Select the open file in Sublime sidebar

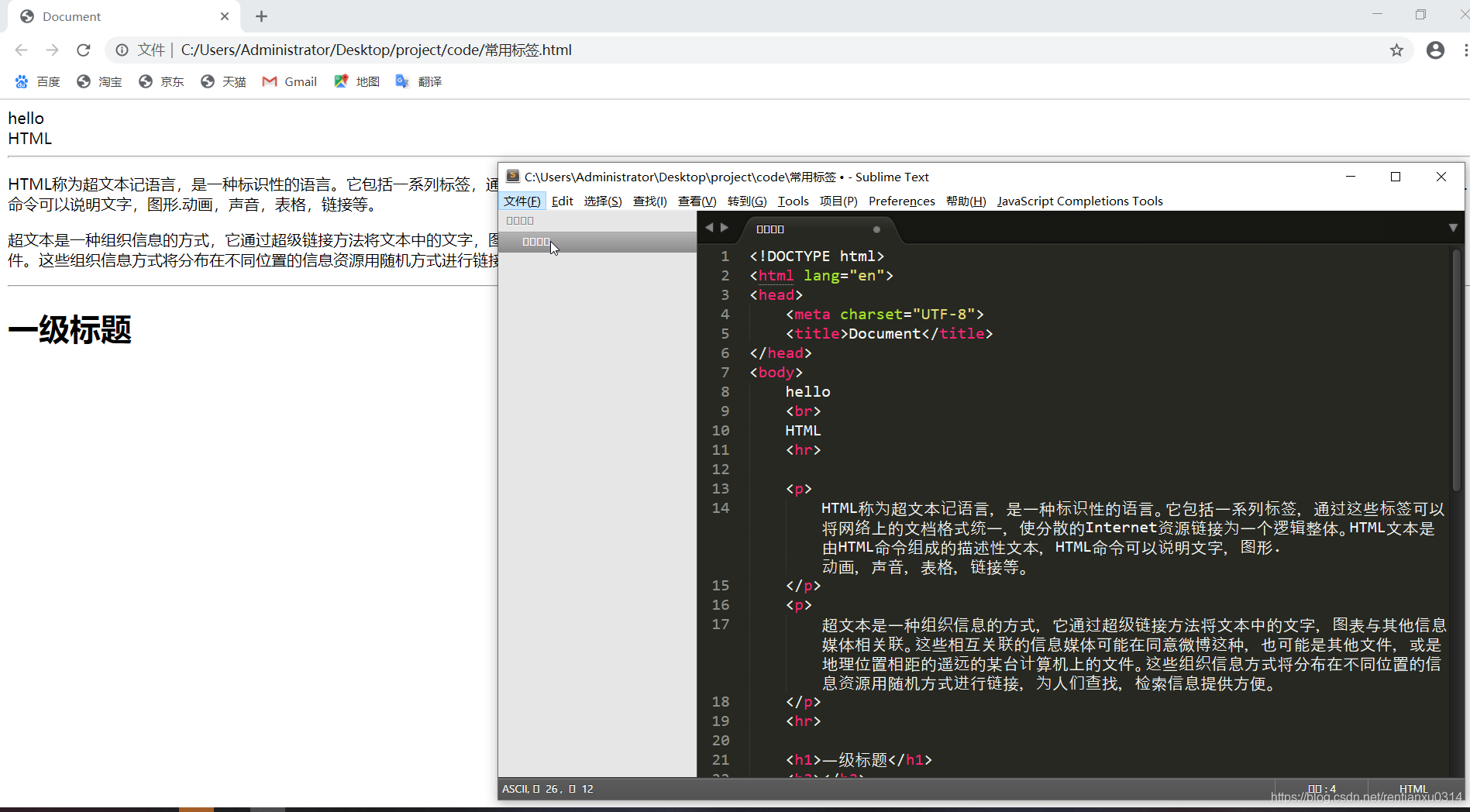point(597,242)
